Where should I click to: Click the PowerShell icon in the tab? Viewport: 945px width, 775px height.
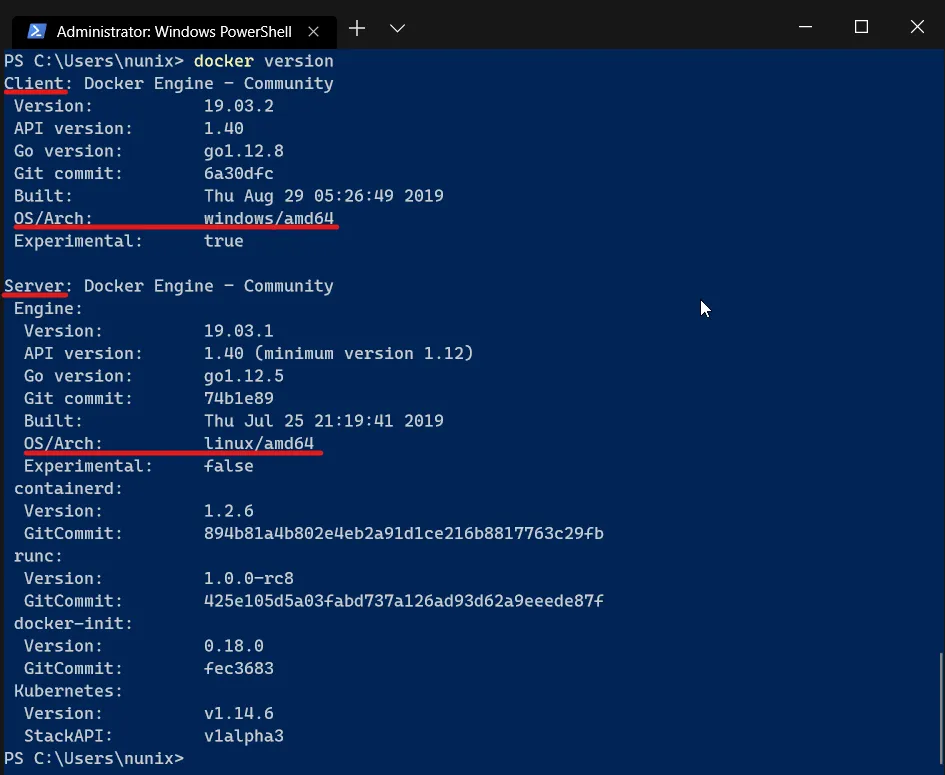pyautogui.click(x=36, y=30)
